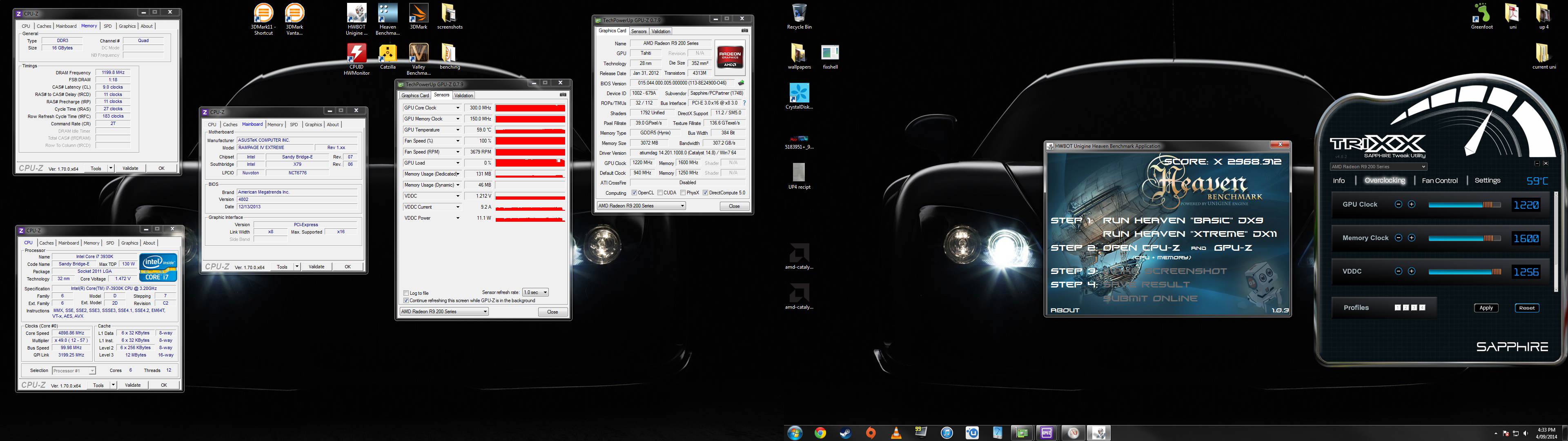Click the GPU-Z screenshot camera icon in Sensors window

(x=563, y=95)
